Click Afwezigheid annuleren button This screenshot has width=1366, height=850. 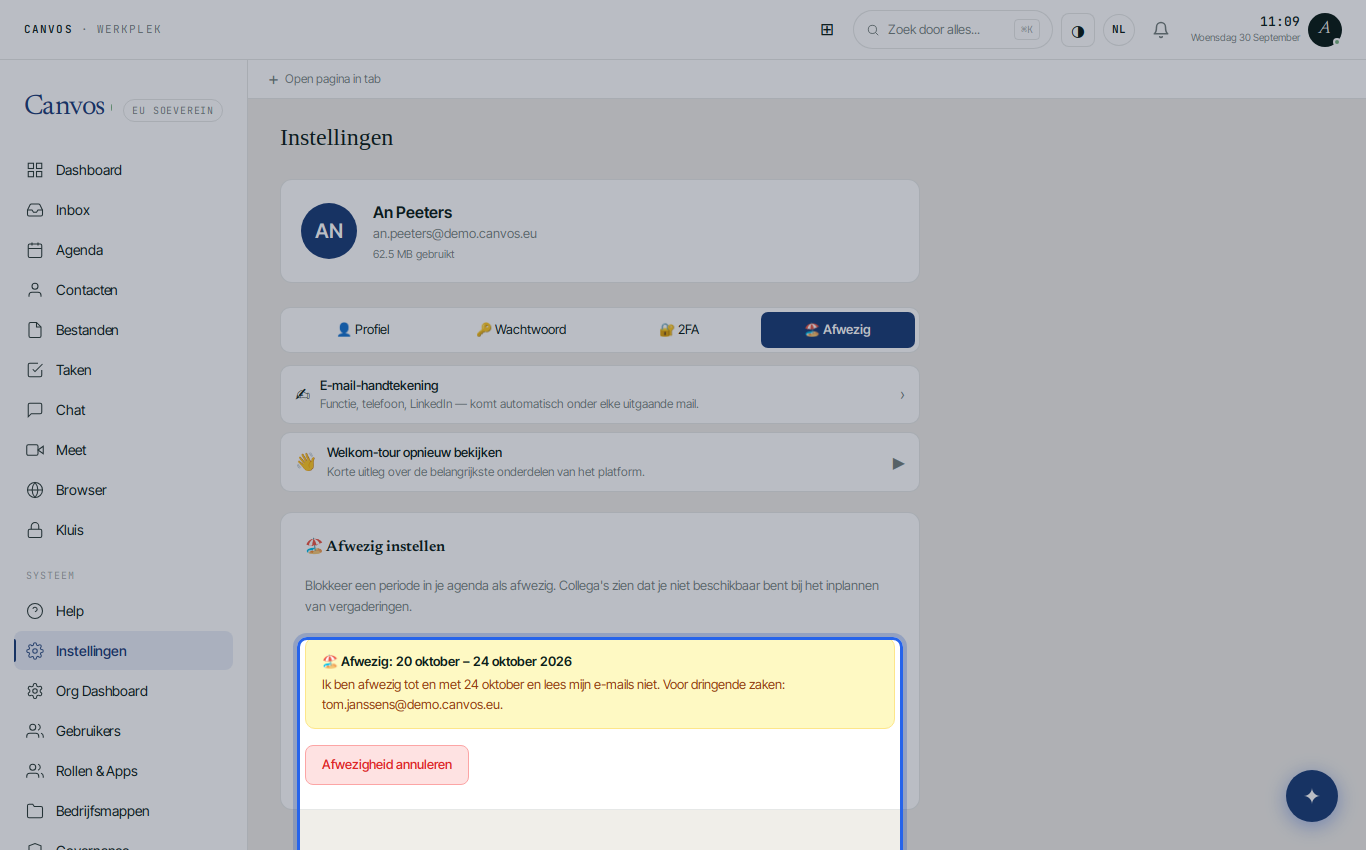[387, 765]
